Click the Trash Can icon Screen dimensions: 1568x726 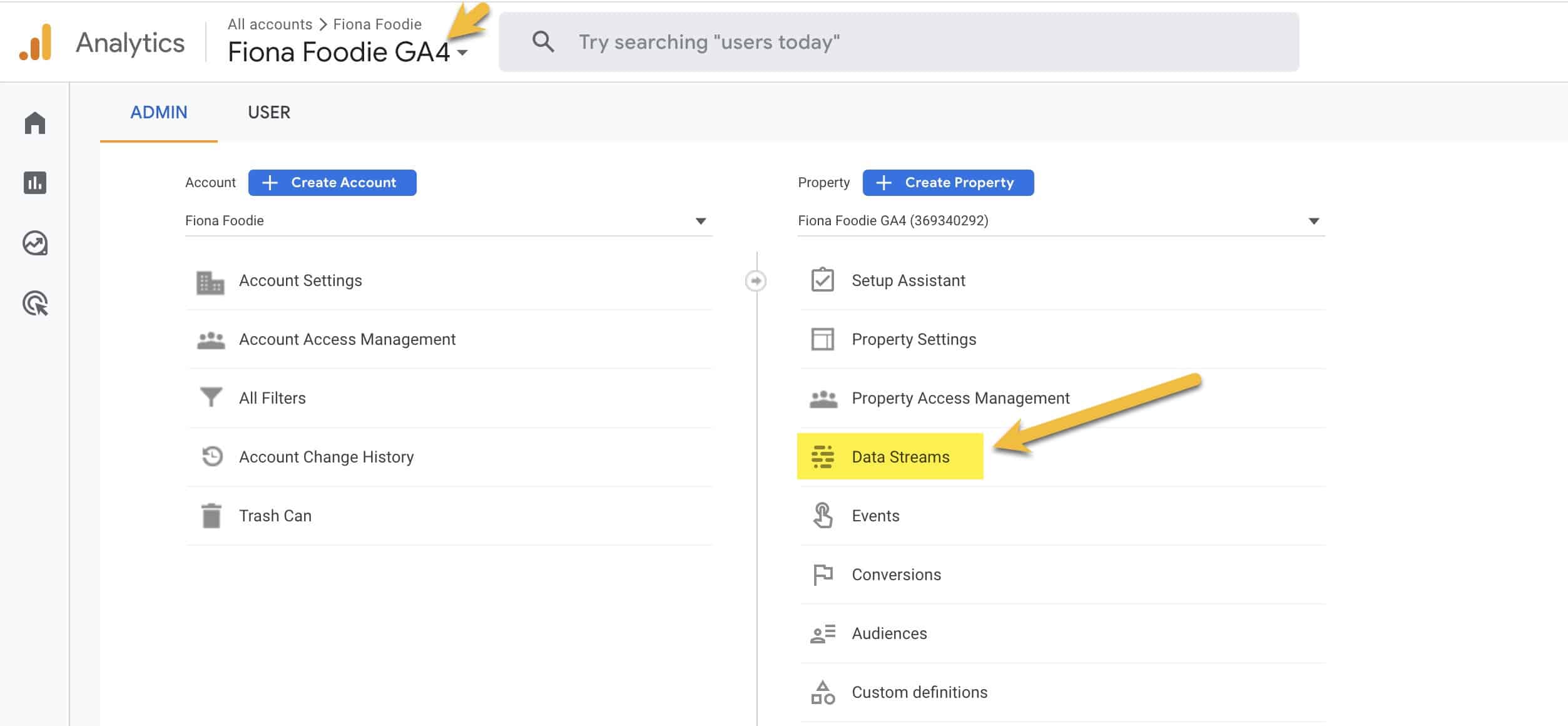(x=211, y=516)
